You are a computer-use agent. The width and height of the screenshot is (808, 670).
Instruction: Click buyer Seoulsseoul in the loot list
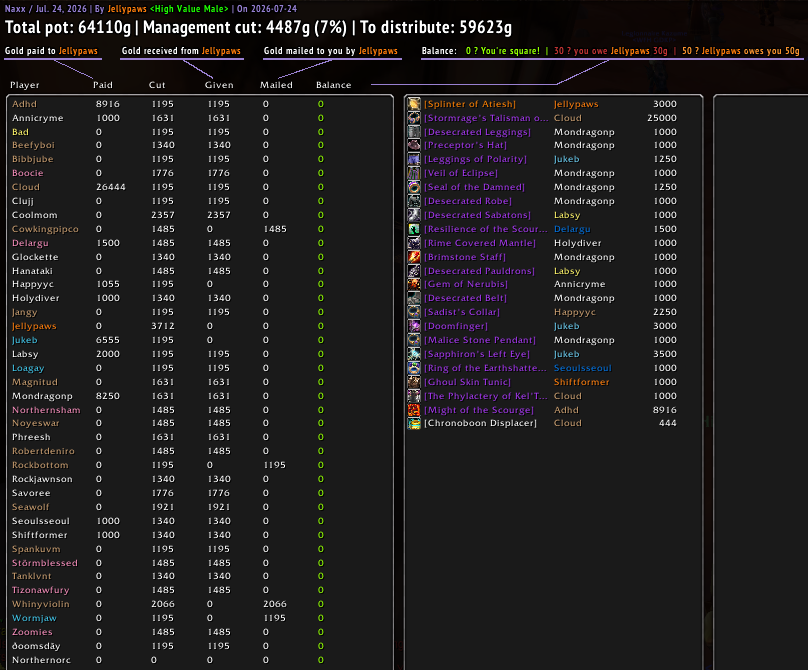click(582, 367)
